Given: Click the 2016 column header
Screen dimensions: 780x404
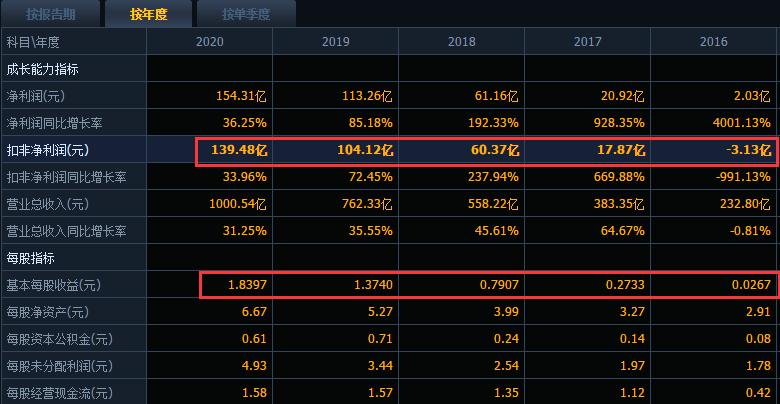Looking at the screenshot, I should point(714,42).
